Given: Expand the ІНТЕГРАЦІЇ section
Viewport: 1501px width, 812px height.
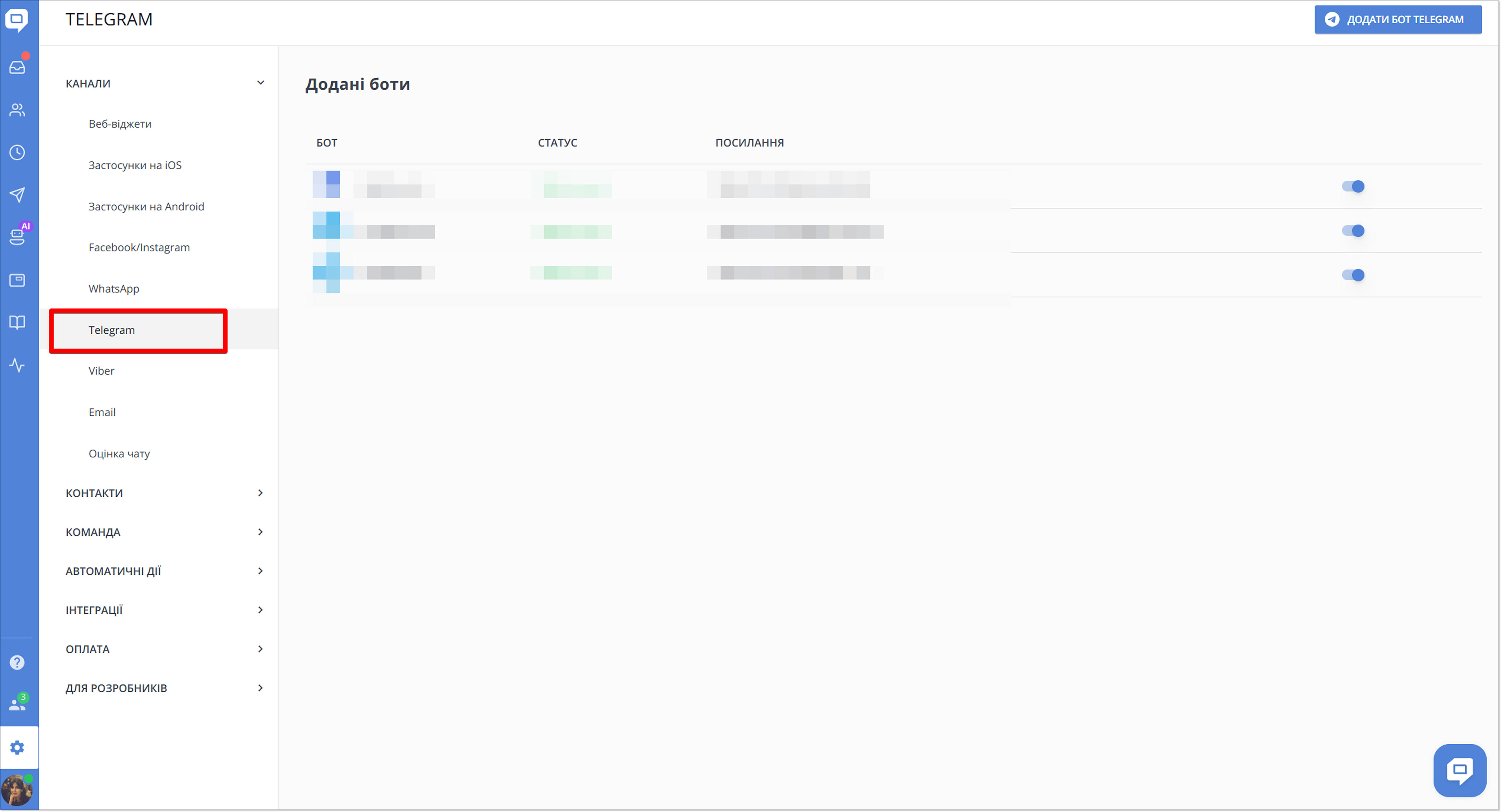Looking at the screenshot, I should tap(260, 609).
